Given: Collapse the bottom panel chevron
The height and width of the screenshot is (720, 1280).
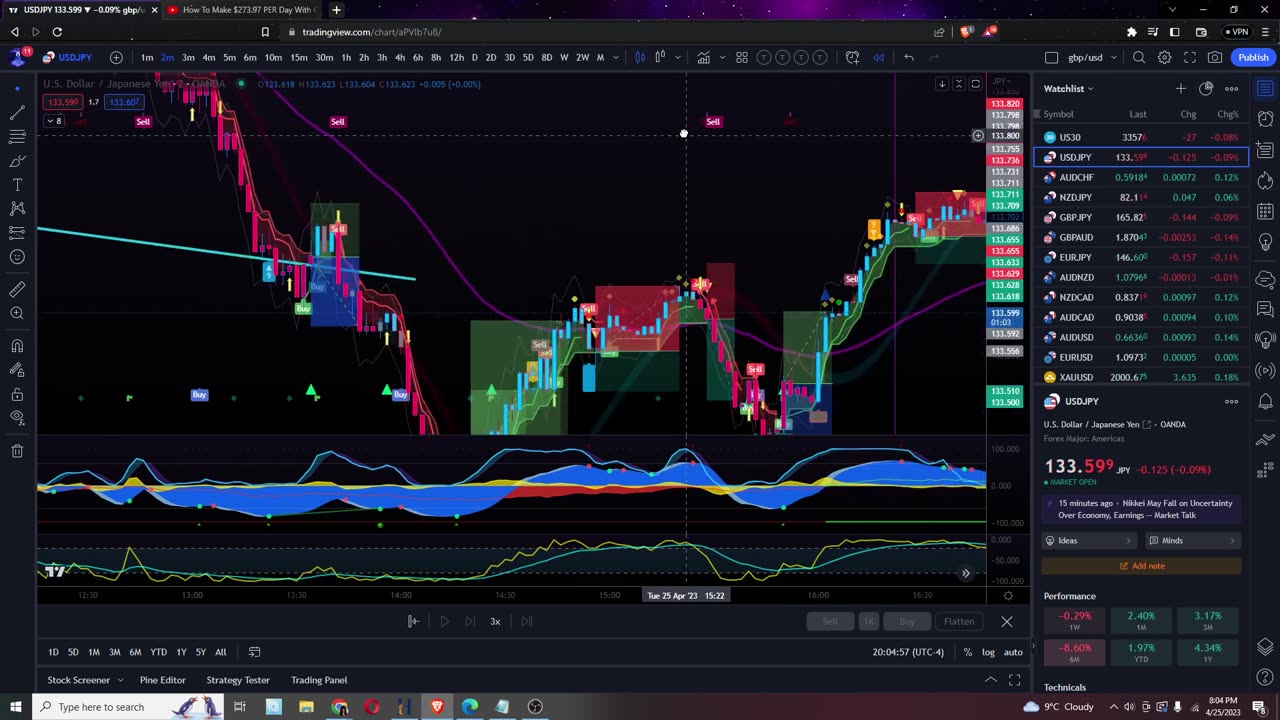Looking at the screenshot, I should click(991, 680).
